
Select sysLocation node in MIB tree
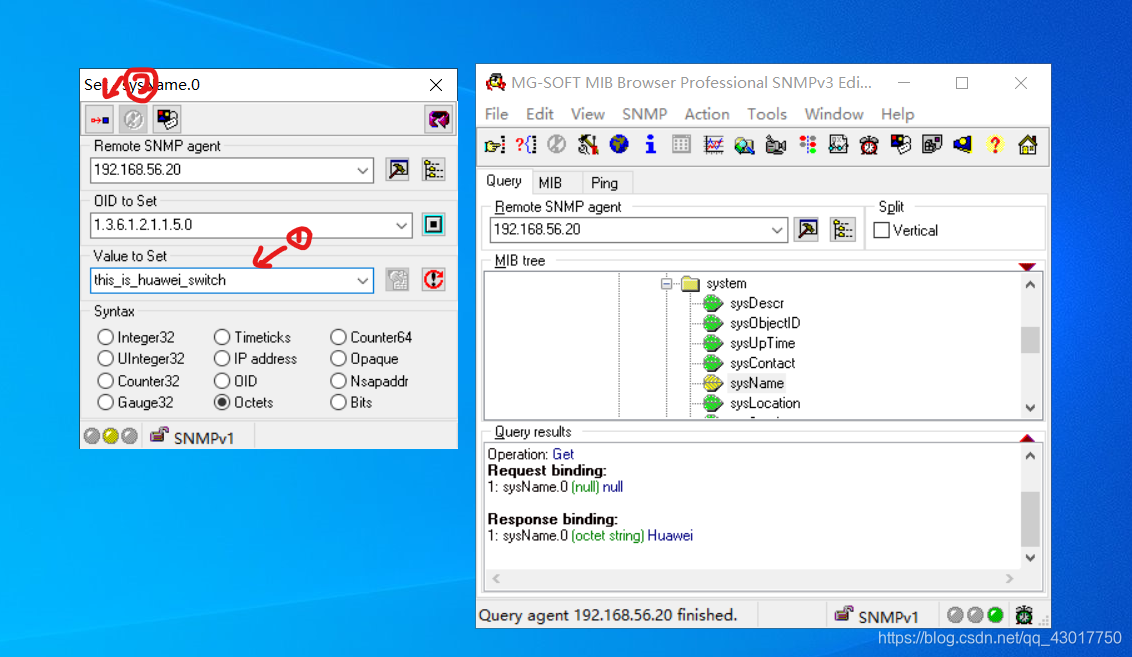(x=765, y=403)
